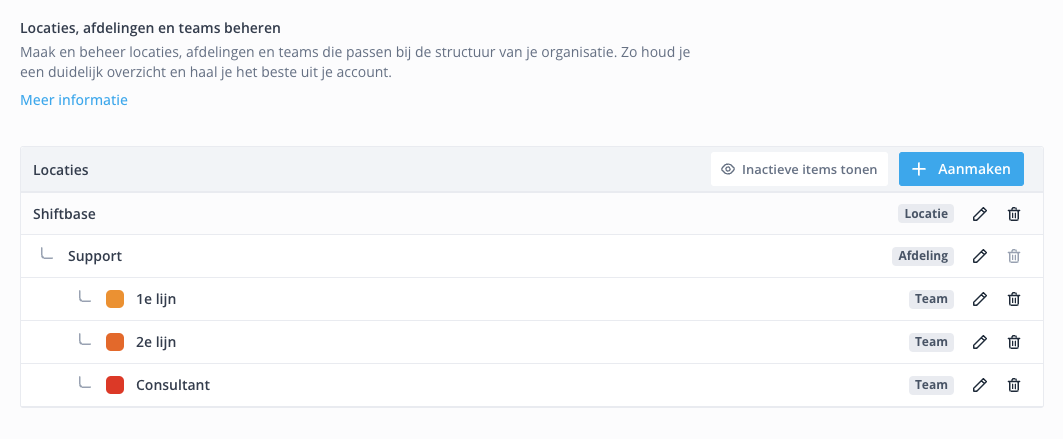
Task: Click the 2e lijn color swatch
Action: pos(115,342)
